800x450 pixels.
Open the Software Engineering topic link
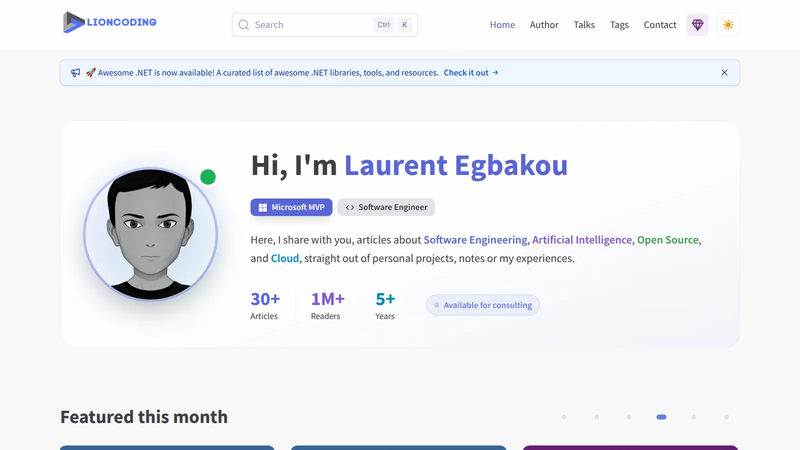(475, 240)
